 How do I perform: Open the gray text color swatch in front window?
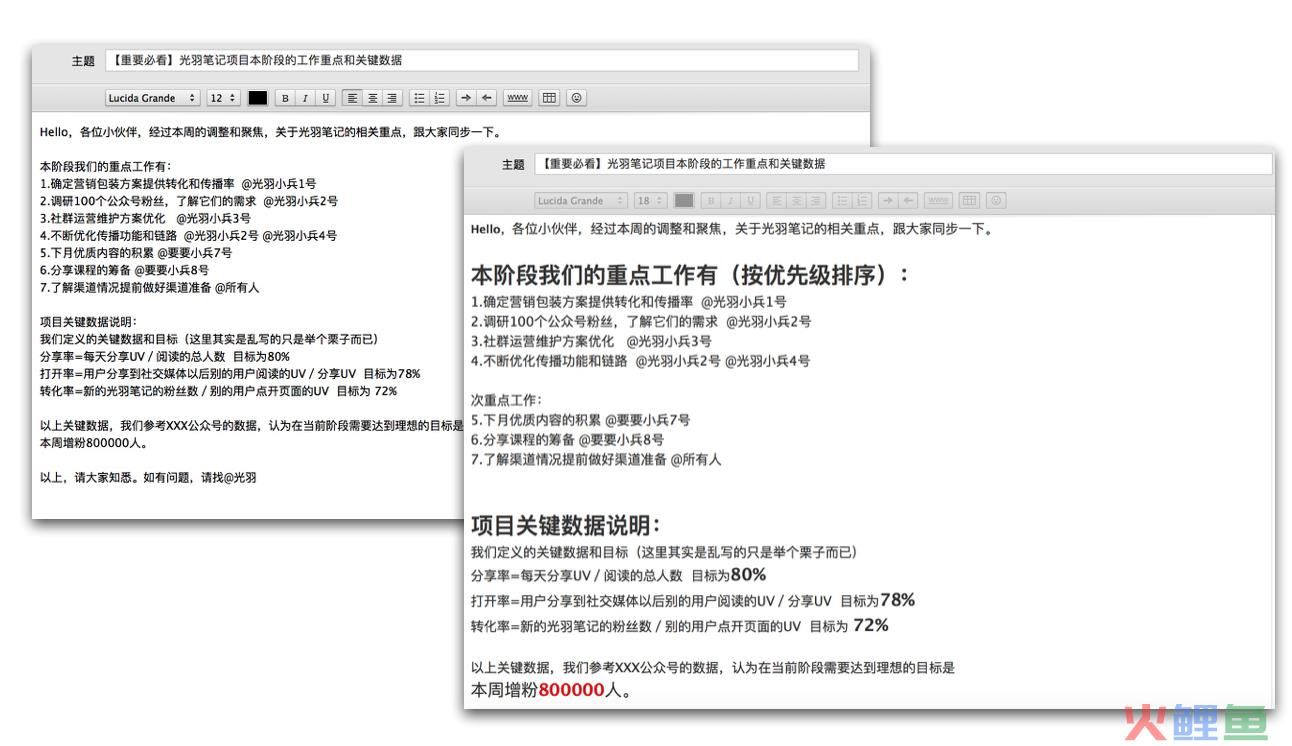pyautogui.click(x=684, y=201)
